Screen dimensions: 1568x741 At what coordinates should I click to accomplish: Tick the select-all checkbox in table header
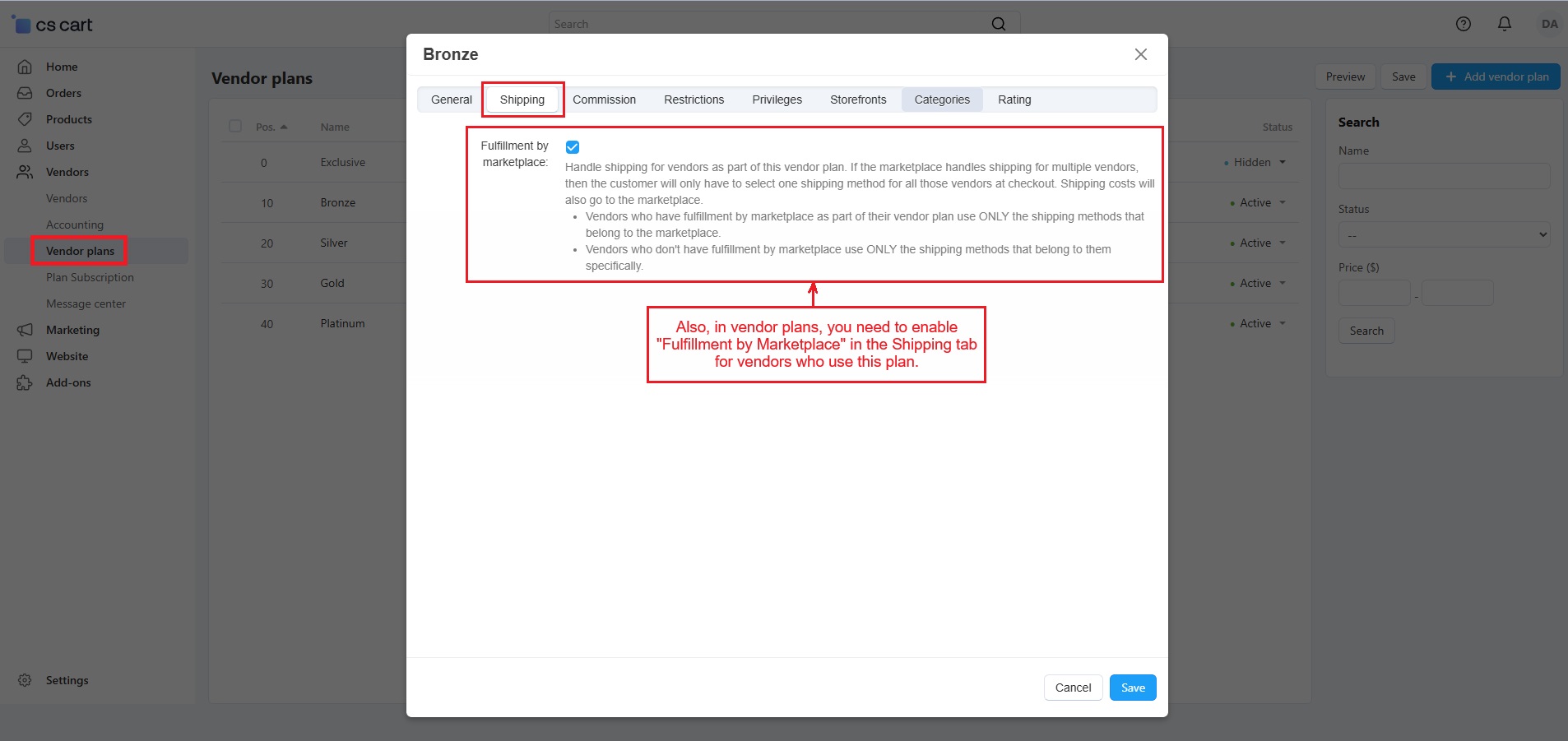pos(235,126)
